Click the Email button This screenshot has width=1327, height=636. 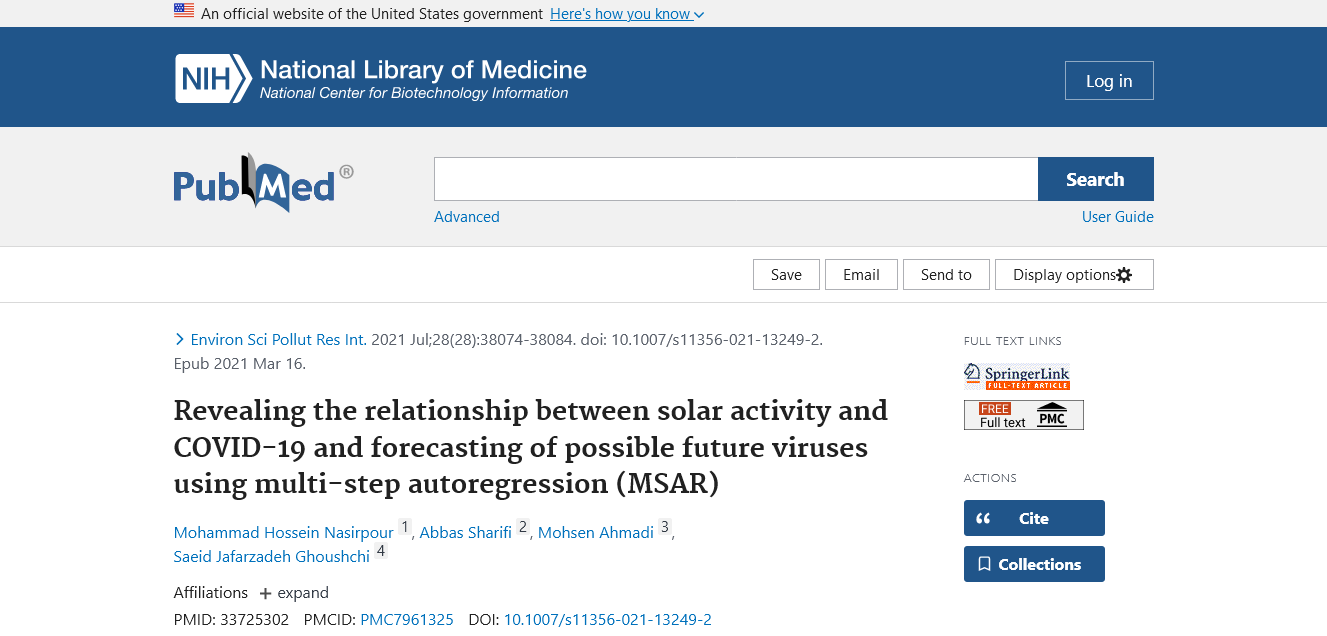[861, 275]
